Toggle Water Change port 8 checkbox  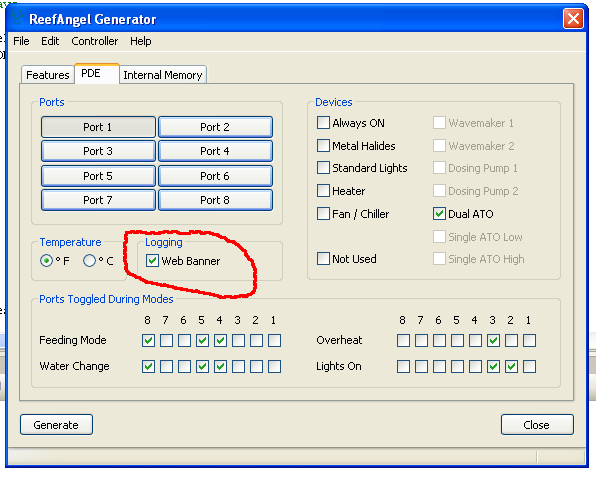coord(148,367)
